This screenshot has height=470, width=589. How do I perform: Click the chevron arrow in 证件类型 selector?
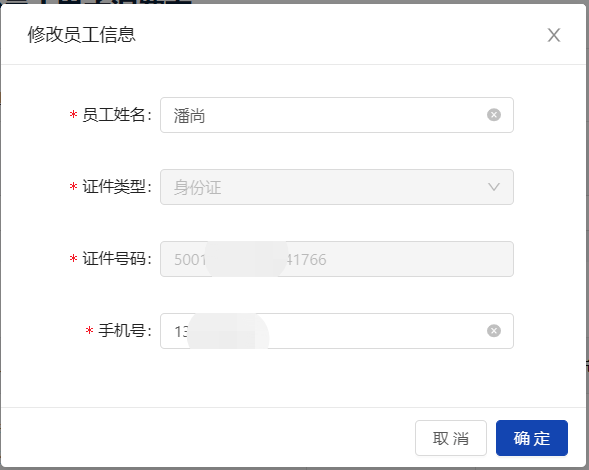494,187
